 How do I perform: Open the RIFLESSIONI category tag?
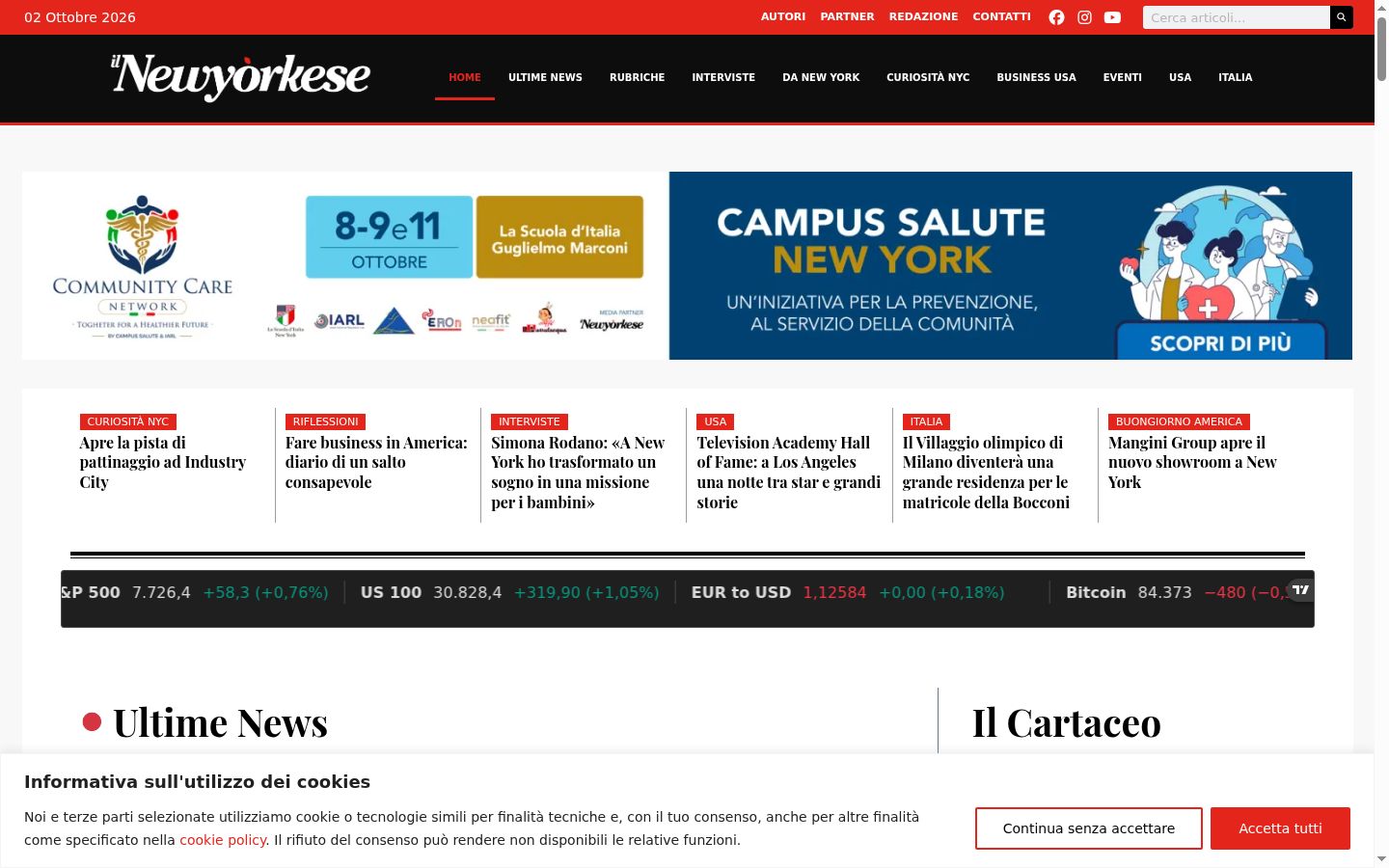click(x=326, y=421)
